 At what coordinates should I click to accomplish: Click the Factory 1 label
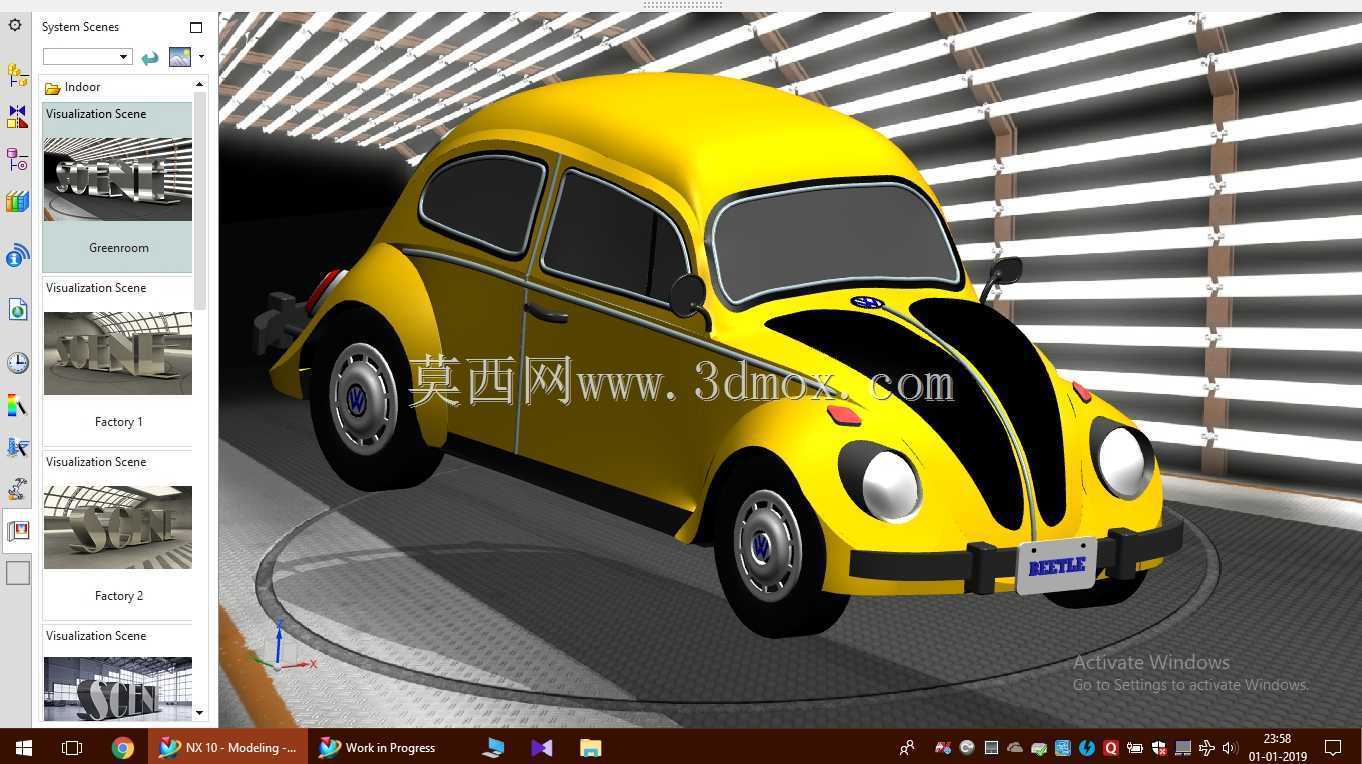click(x=119, y=422)
